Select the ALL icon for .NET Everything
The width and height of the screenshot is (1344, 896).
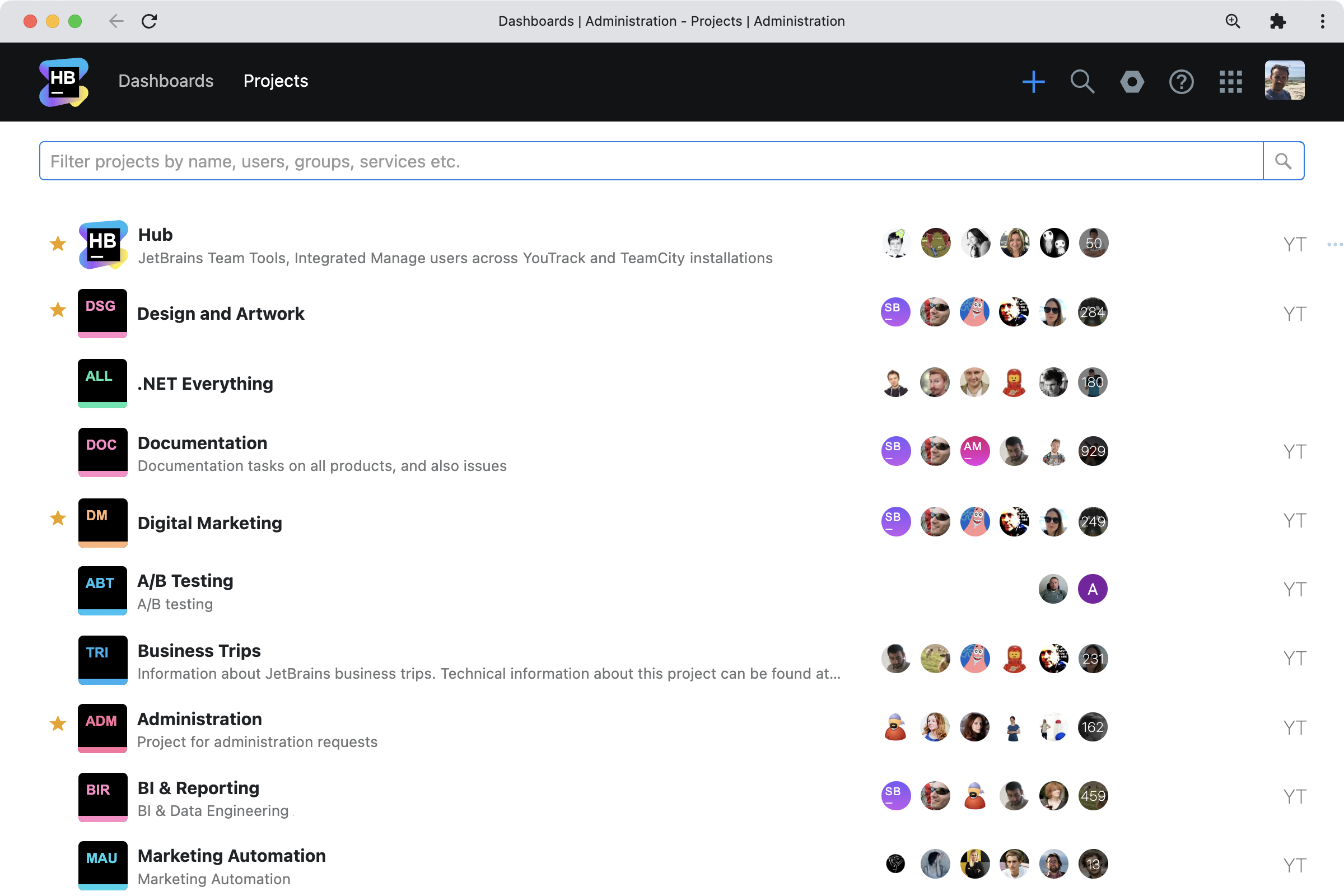(x=102, y=383)
